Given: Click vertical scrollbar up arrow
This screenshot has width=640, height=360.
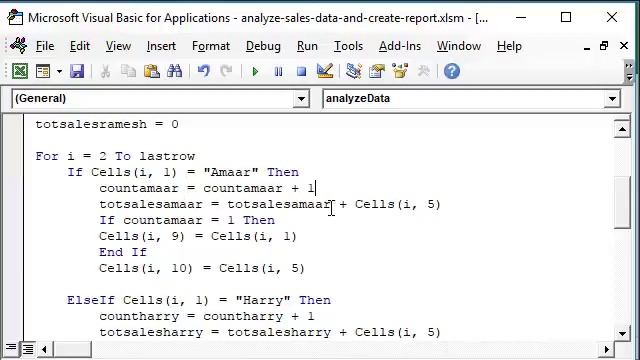Looking at the screenshot, I should [622, 130].
